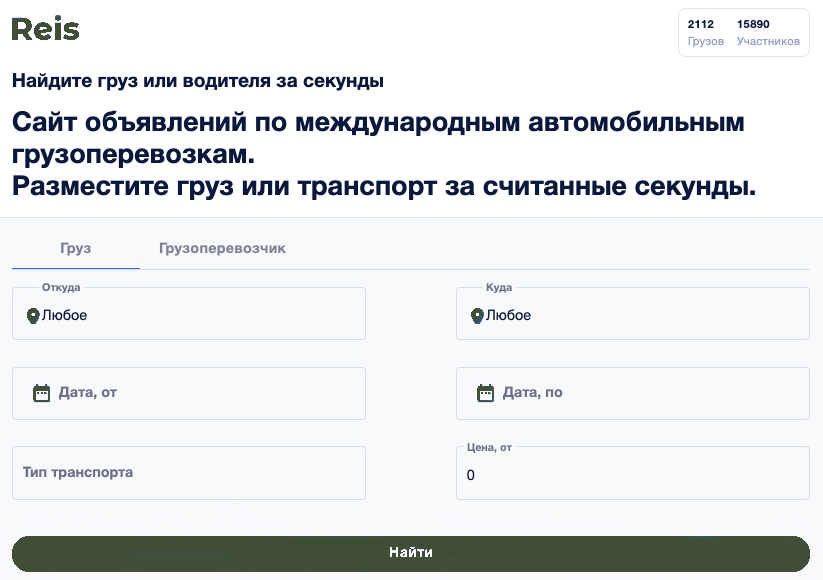The height and width of the screenshot is (580, 823).
Task: Click the location pin in Куда field
Action: [477, 315]
